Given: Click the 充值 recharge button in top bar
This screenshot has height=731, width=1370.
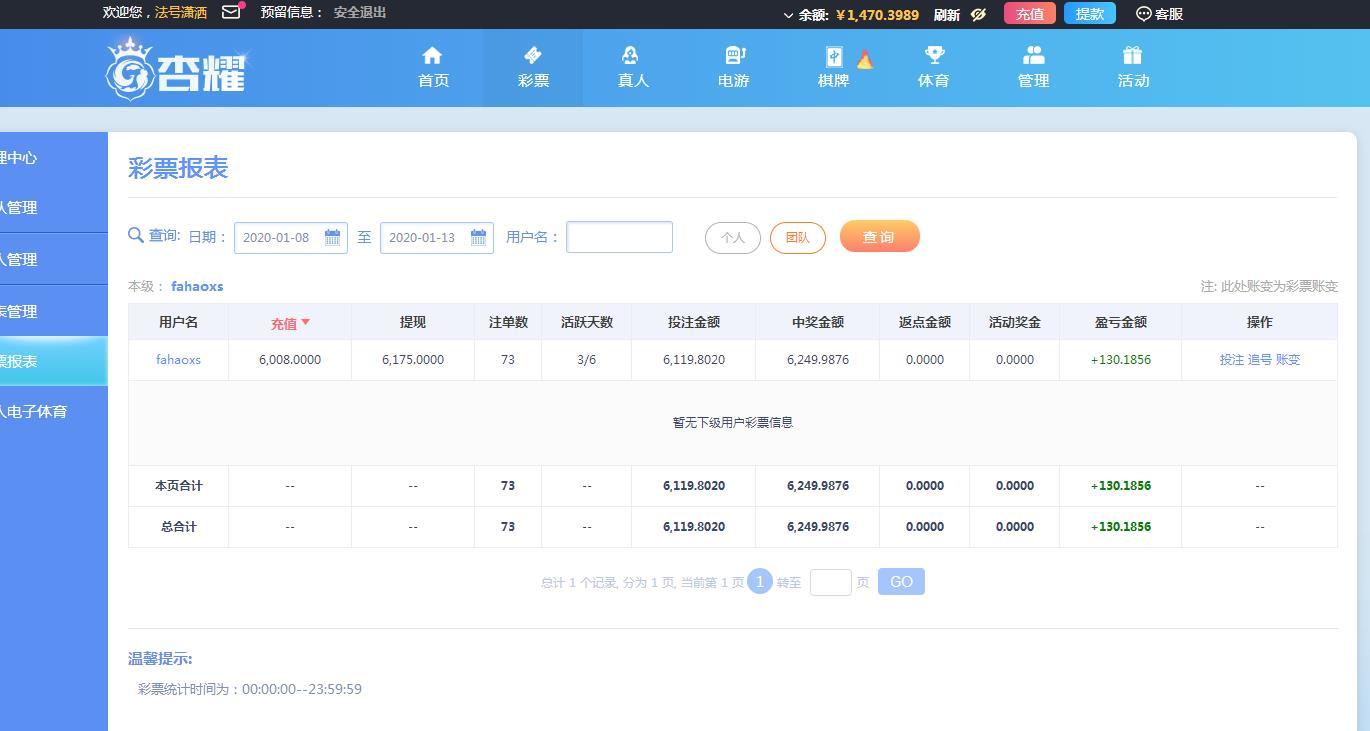Looking at the screenshot, I should click(1030, 14).
